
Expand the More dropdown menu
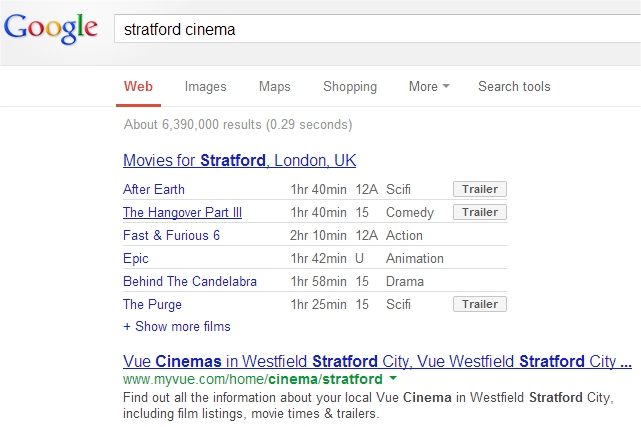(x=429, y=87)
